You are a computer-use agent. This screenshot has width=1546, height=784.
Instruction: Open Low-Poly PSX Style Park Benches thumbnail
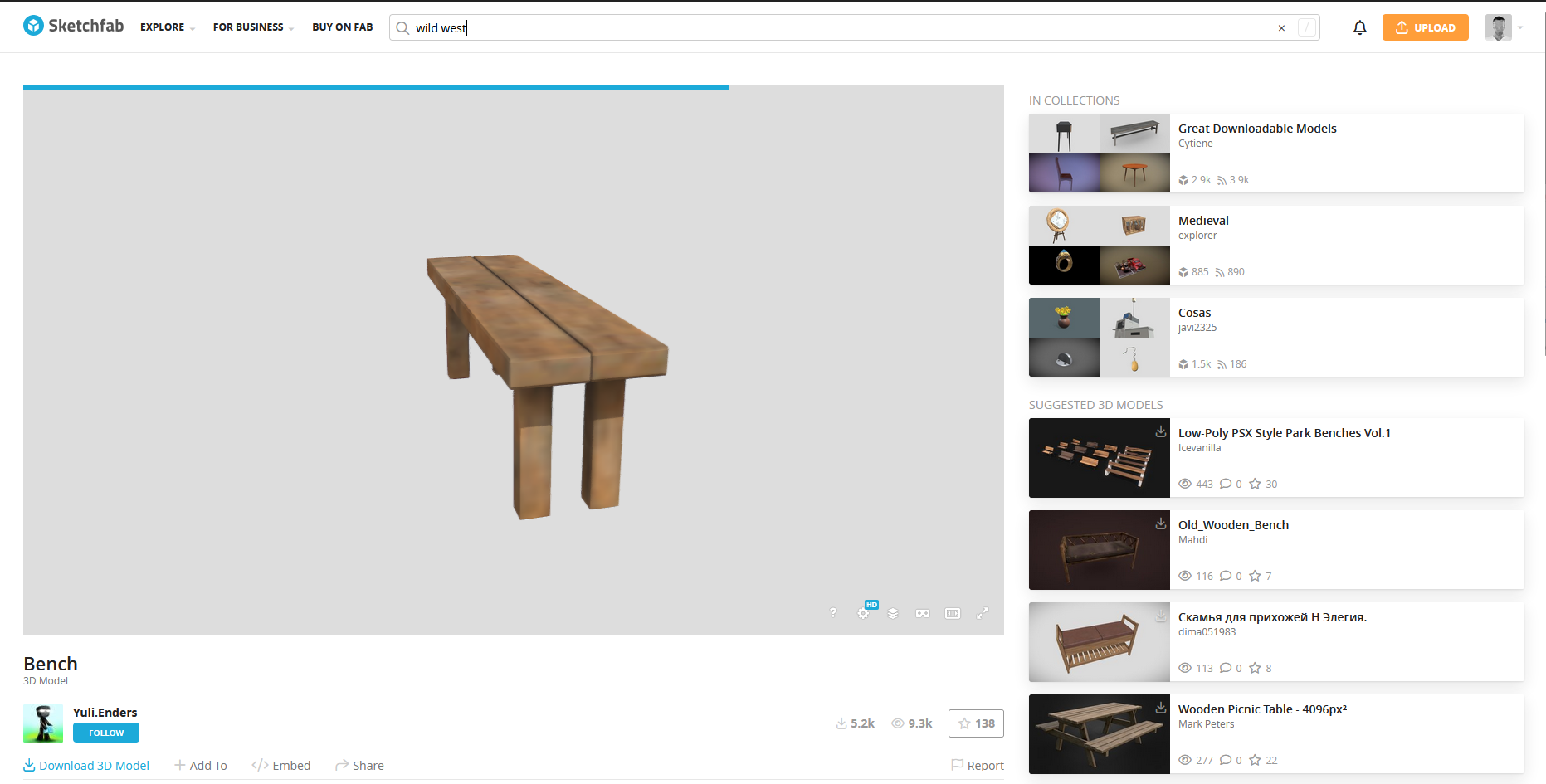pos(1100,458)
